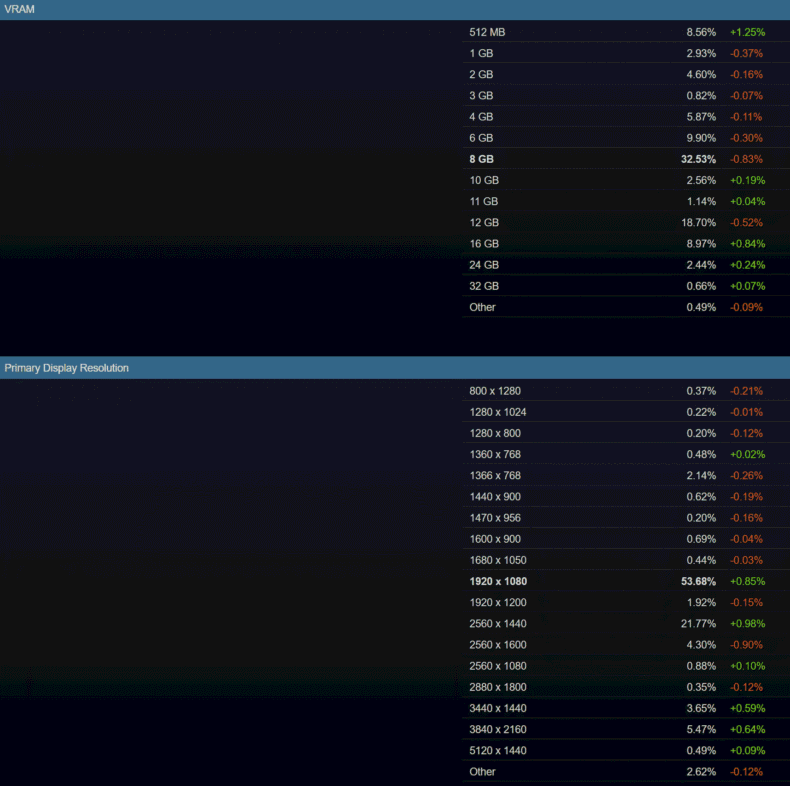790x786 pixels.
Task: Click the +1.25% change for 512 MB
Action: click(x=747, y=32)
